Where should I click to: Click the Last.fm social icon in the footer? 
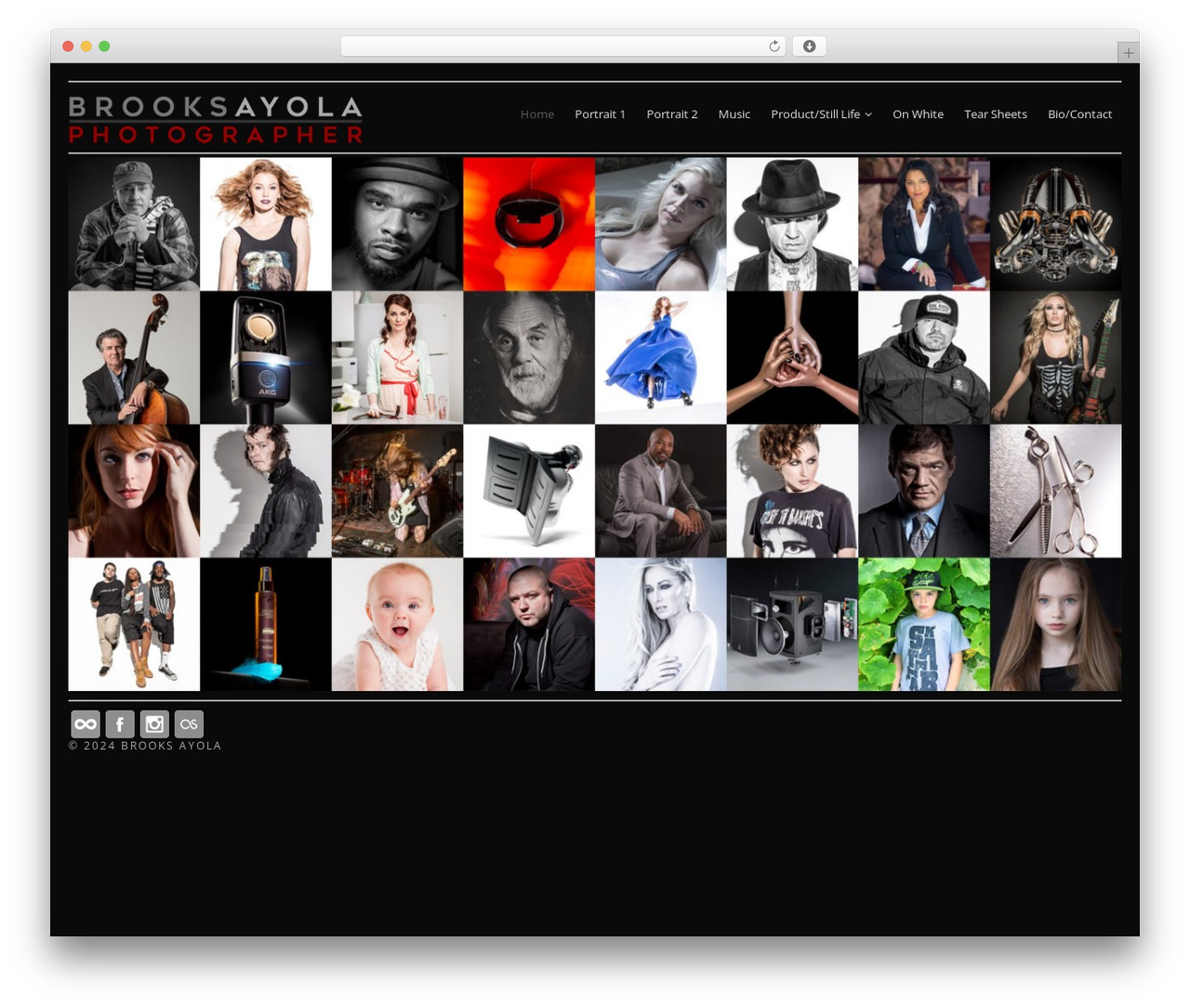click(x=189, y=723)
